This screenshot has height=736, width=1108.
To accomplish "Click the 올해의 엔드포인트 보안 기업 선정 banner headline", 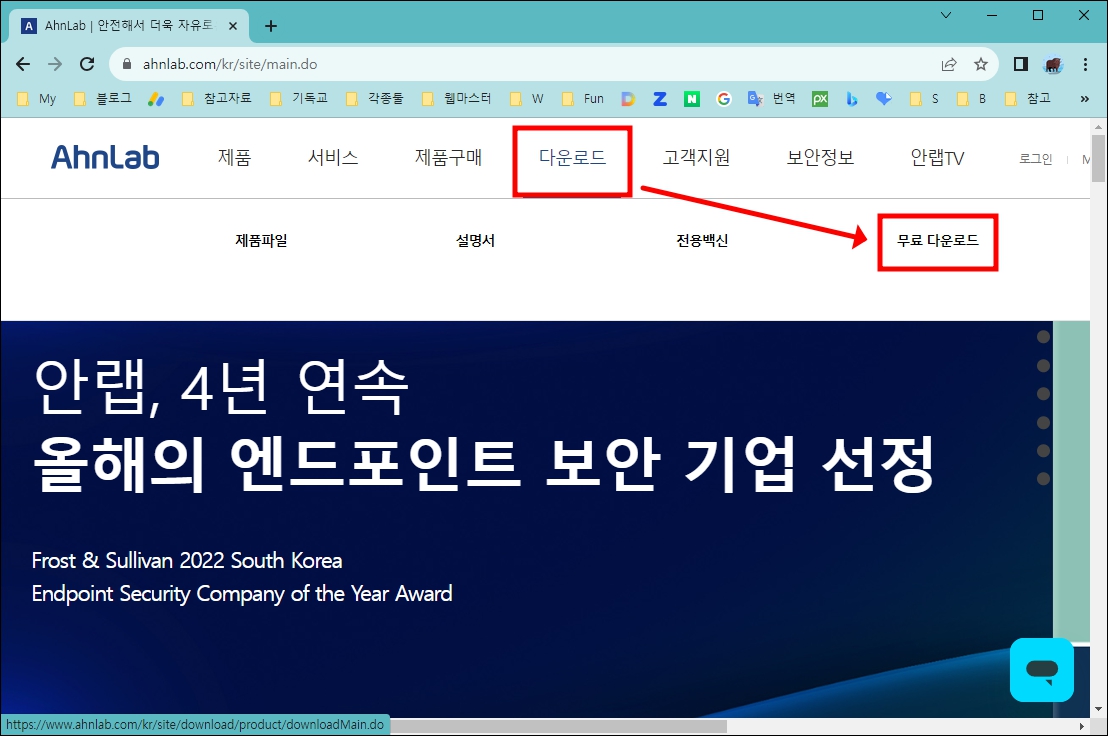I will [x=484, y=463].
